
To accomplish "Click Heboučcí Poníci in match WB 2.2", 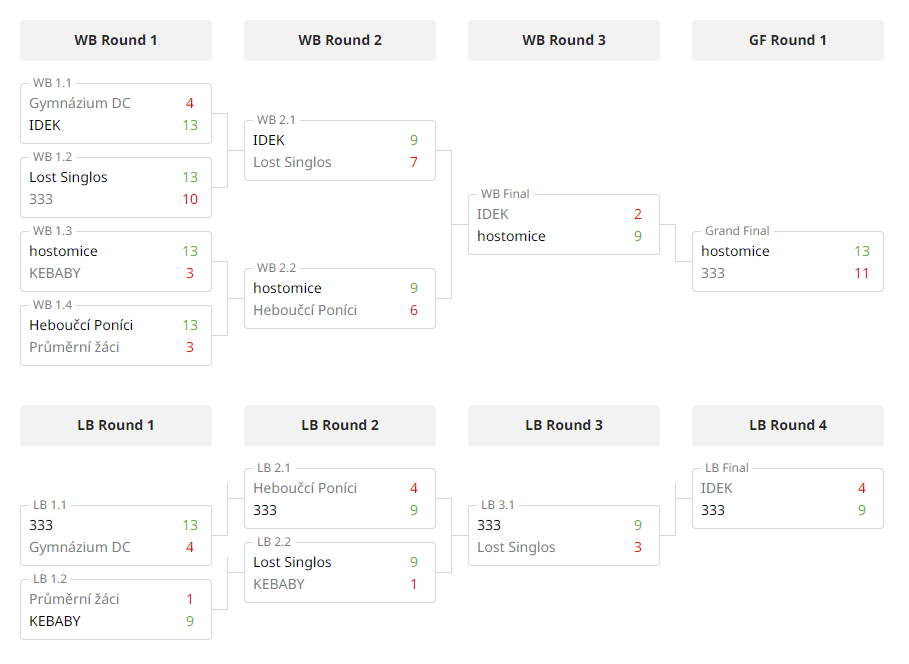I will pos(305,310).
